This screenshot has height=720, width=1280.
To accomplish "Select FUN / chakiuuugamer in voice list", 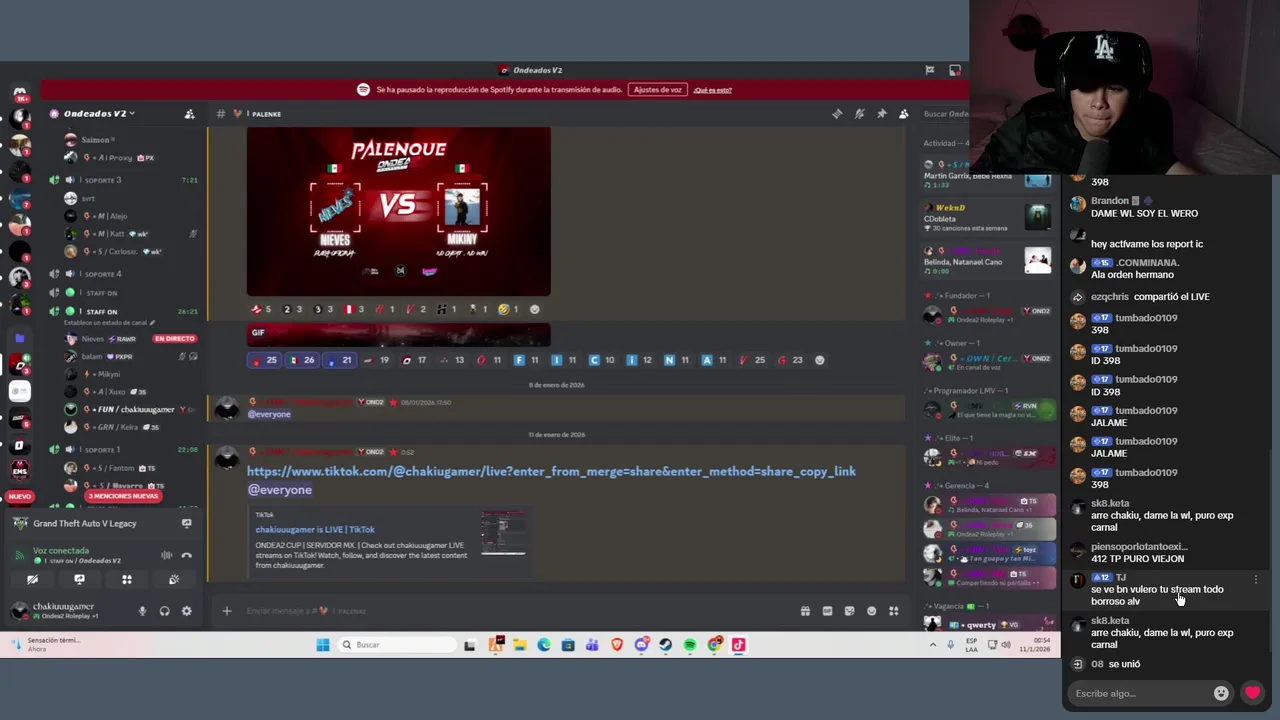I will (x=130, y=409).
